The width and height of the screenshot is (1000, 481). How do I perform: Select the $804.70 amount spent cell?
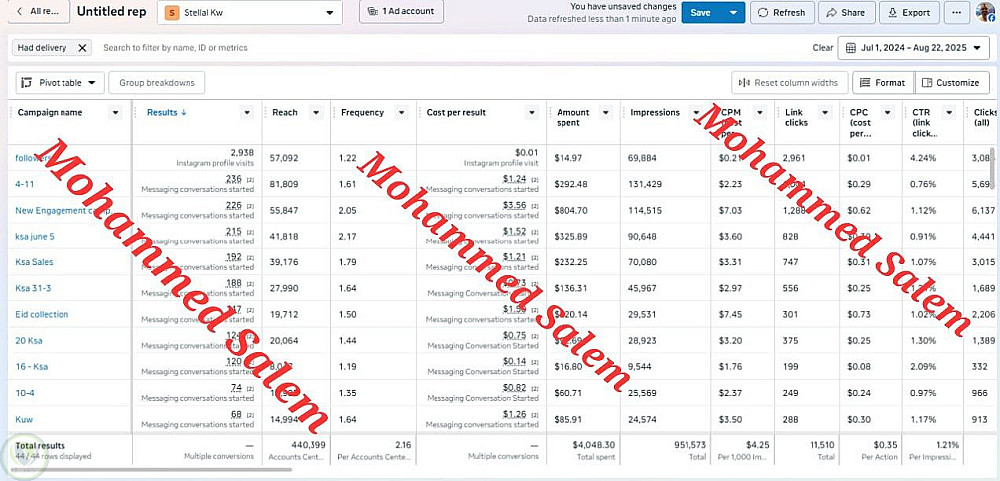click(x=571, y=211)
